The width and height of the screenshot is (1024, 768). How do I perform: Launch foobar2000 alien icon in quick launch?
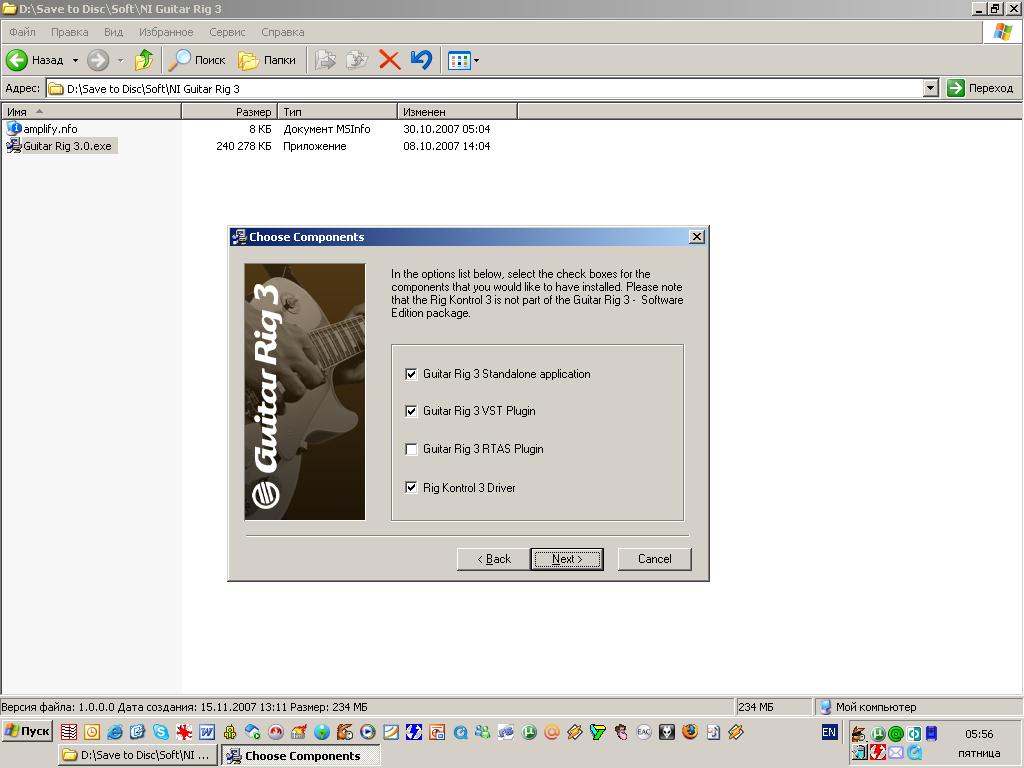click(x=667, y=732)
